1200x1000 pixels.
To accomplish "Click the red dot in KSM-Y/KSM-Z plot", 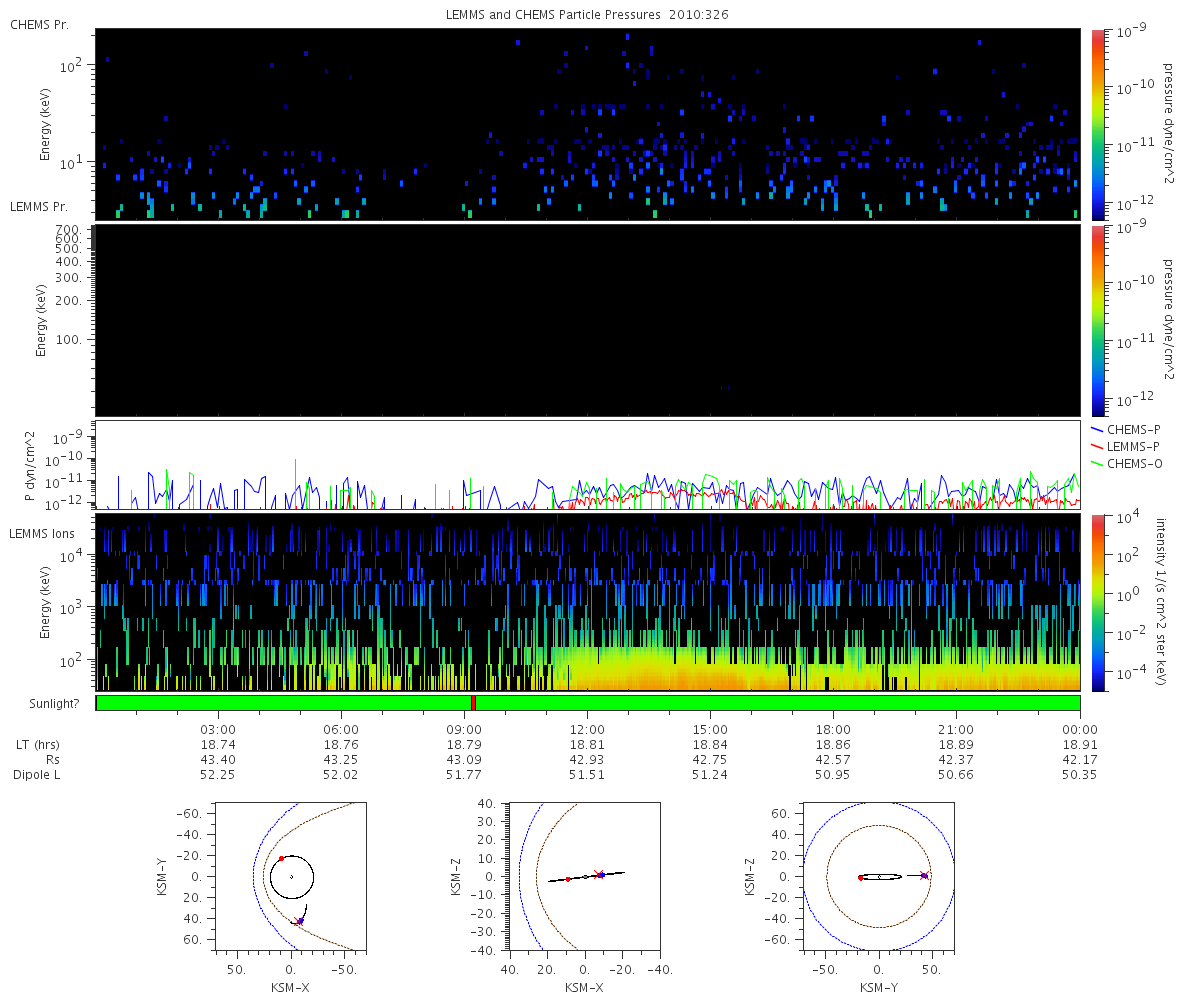I will 861,878.
